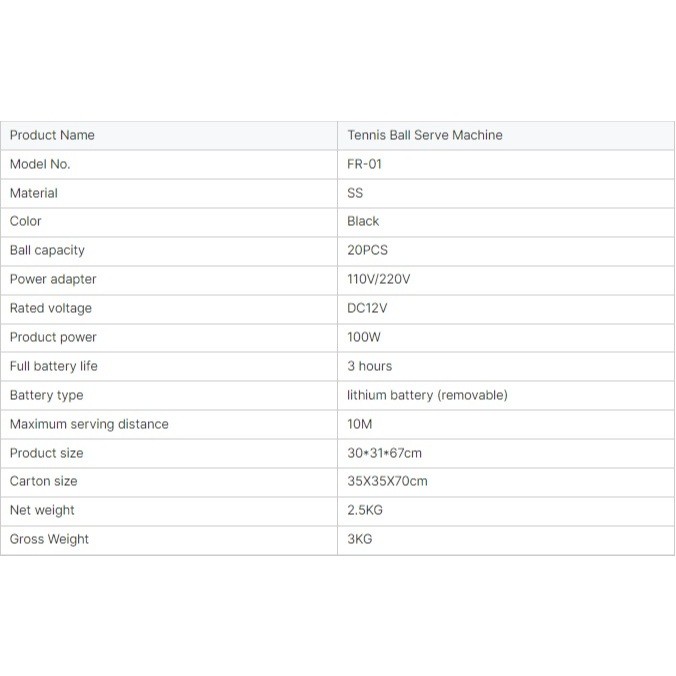Click the '2.5KG' net weight value

[365, 510]
